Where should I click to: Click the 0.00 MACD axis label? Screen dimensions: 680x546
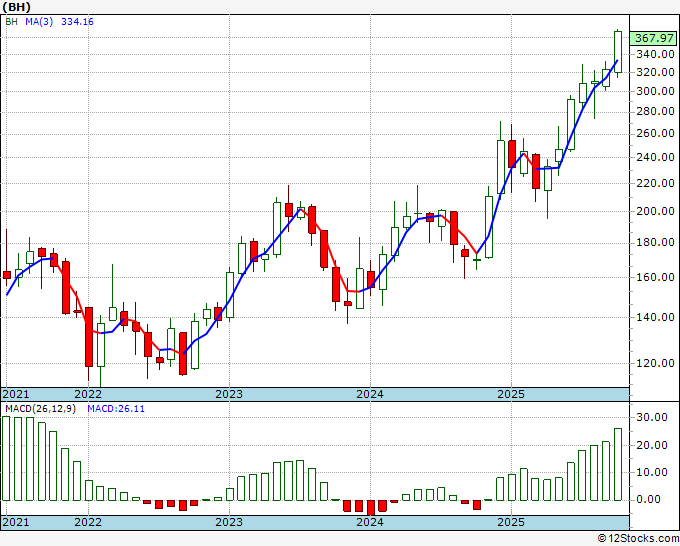pyautogui.click(x=648, y=500)
